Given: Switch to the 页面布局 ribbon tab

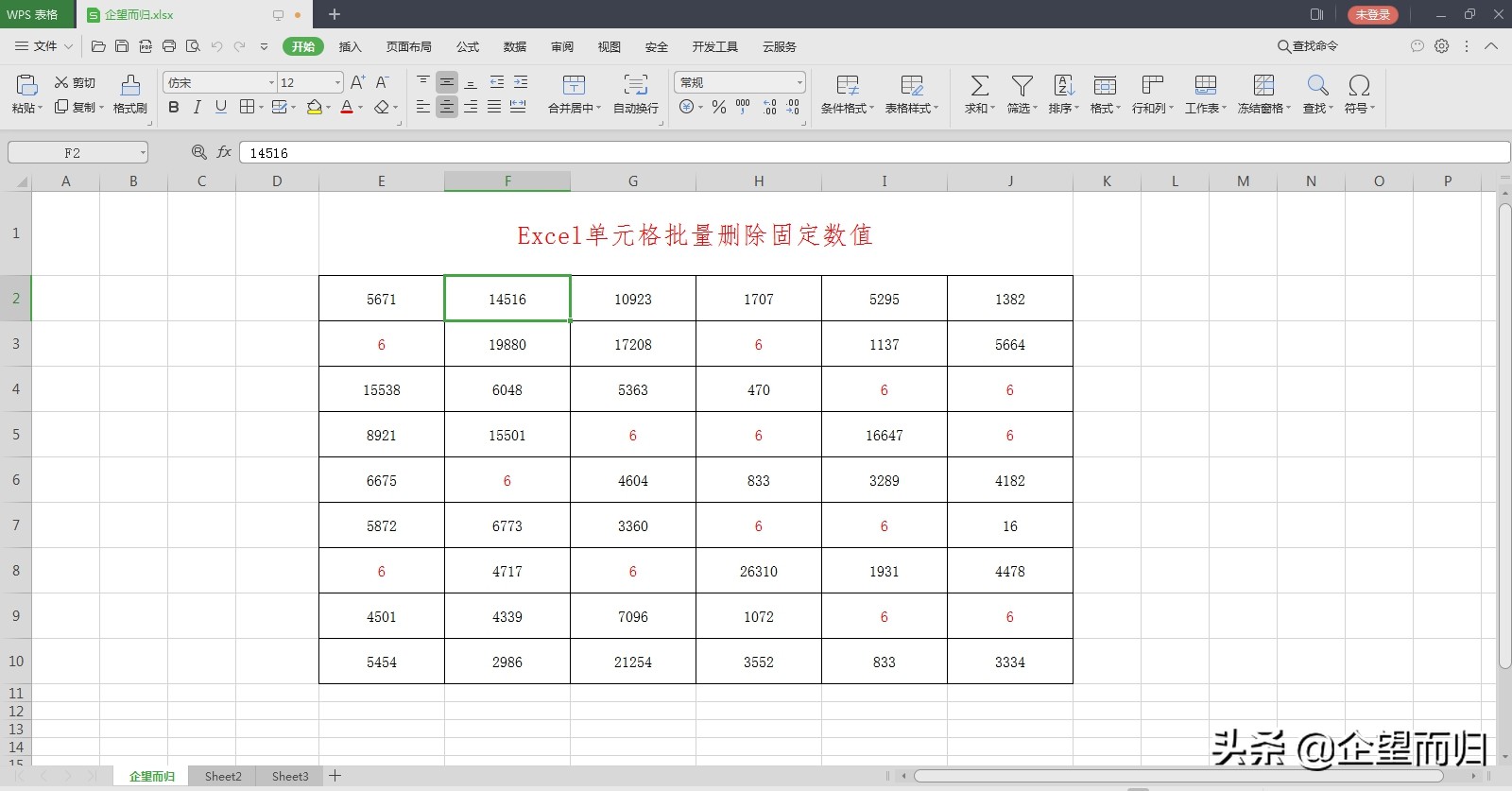Looking at the screenshot, I should pyautogui.click(x=409, y=46).
